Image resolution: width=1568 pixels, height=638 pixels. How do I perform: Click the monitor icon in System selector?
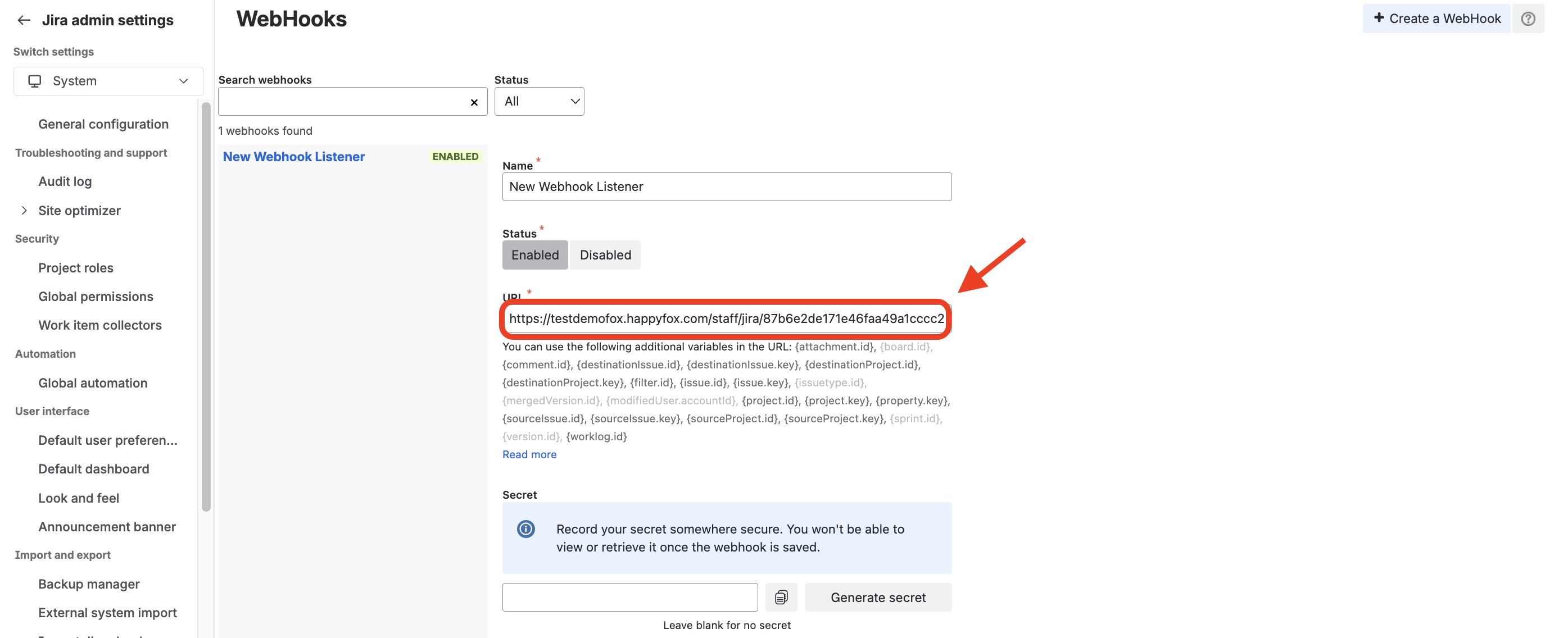[x=35, y=81]
